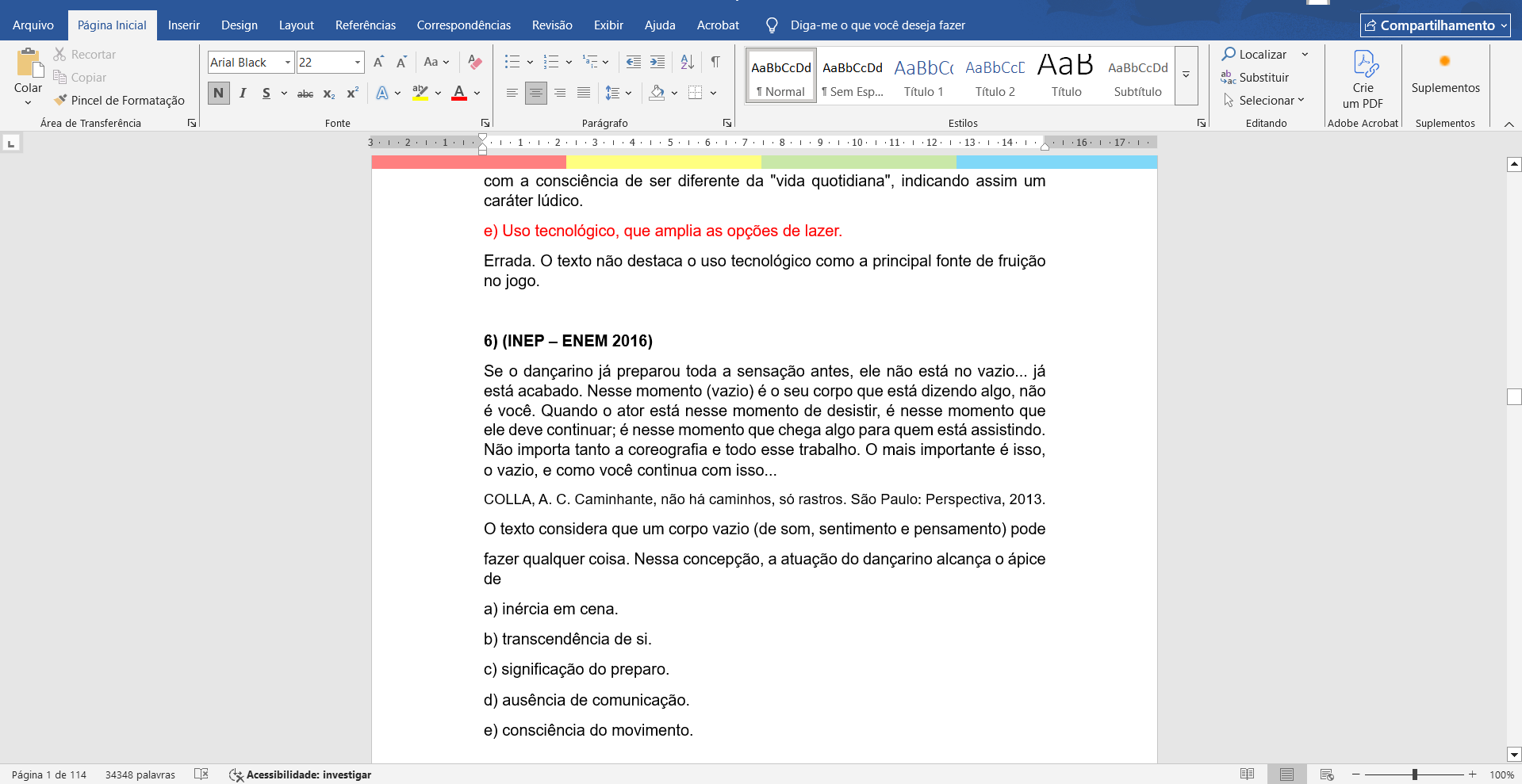1522x784 pixels.
Task: Expand the styles gallery more arrow
Action: pos(1187,75)
